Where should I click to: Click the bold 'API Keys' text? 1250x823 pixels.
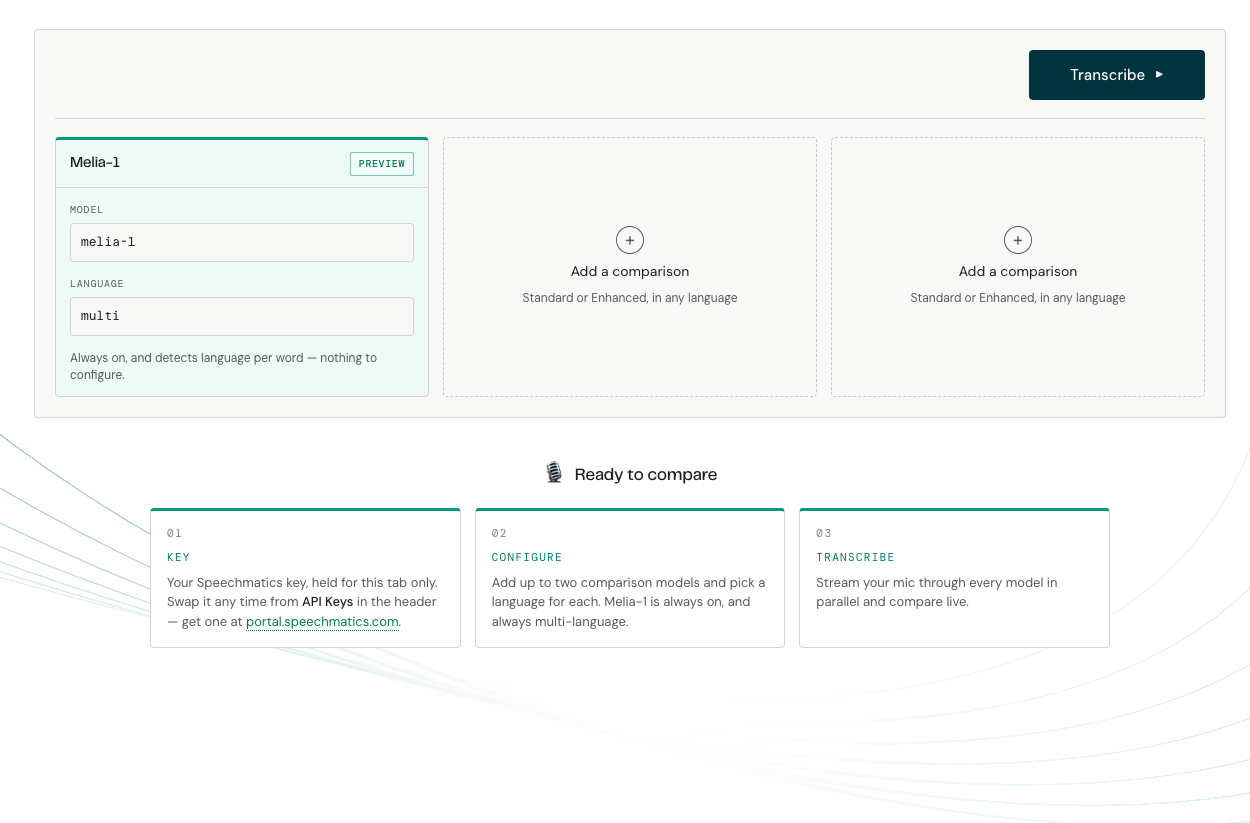327,602
